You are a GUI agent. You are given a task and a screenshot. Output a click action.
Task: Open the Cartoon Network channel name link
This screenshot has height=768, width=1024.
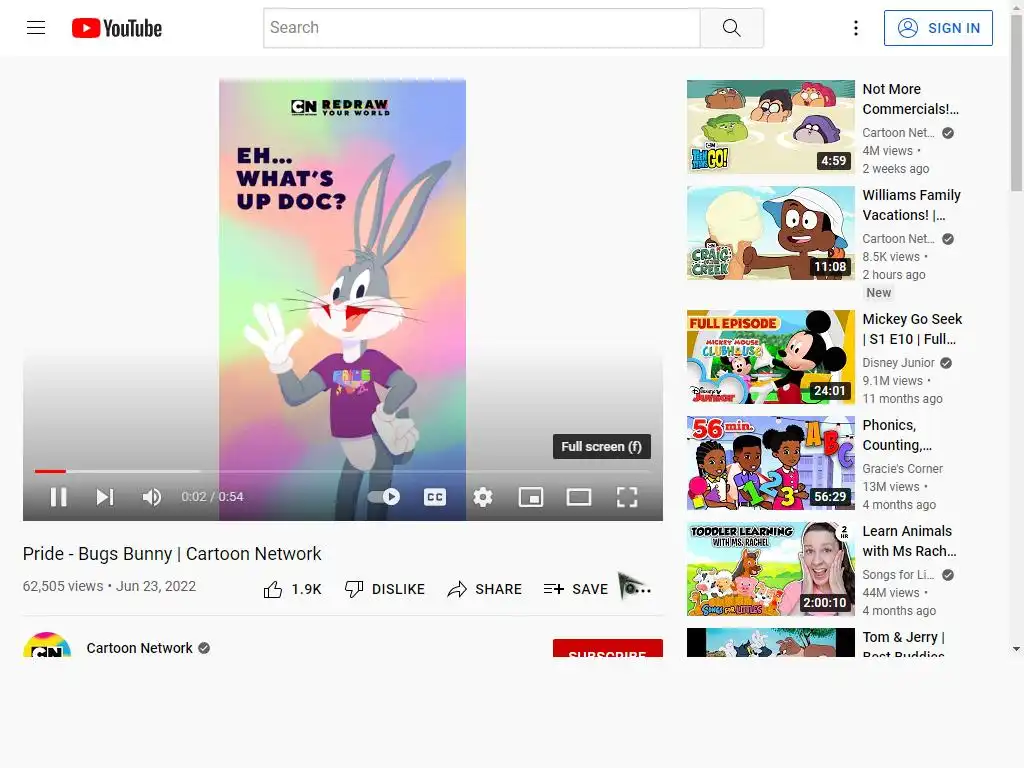(x=139, y=648)
